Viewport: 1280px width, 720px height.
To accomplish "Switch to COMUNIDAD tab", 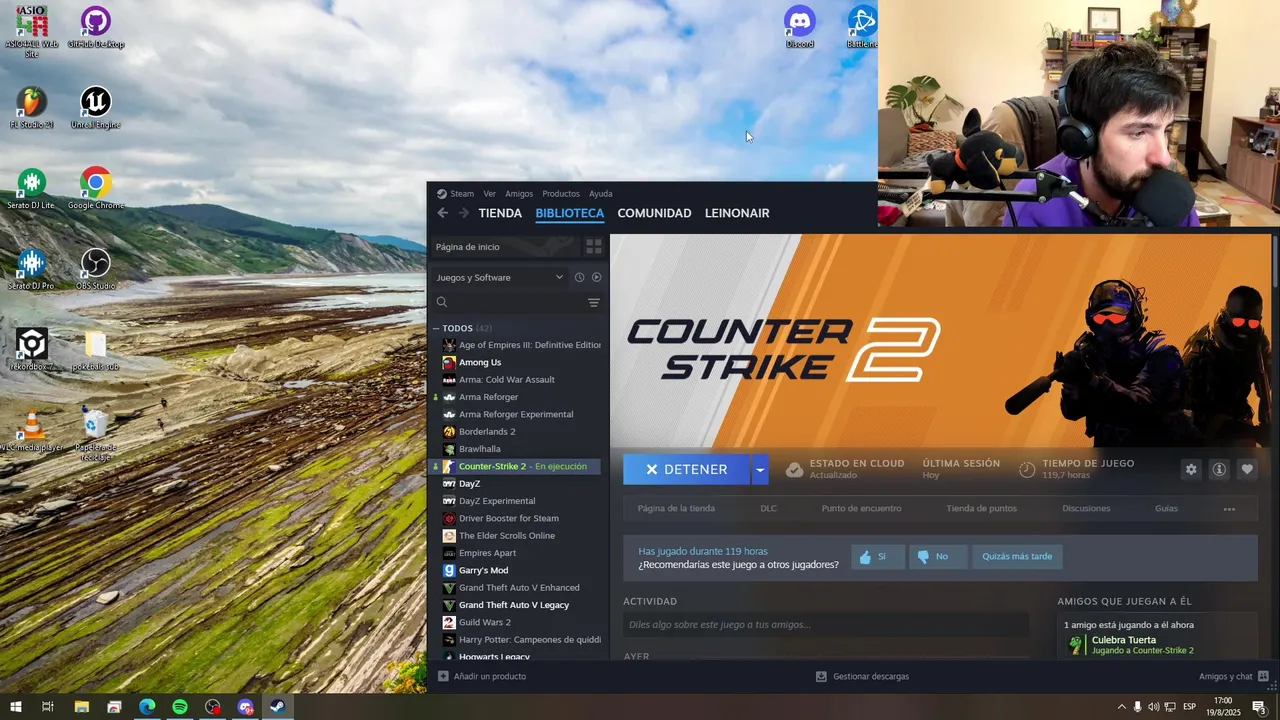I will coord(654,213).
